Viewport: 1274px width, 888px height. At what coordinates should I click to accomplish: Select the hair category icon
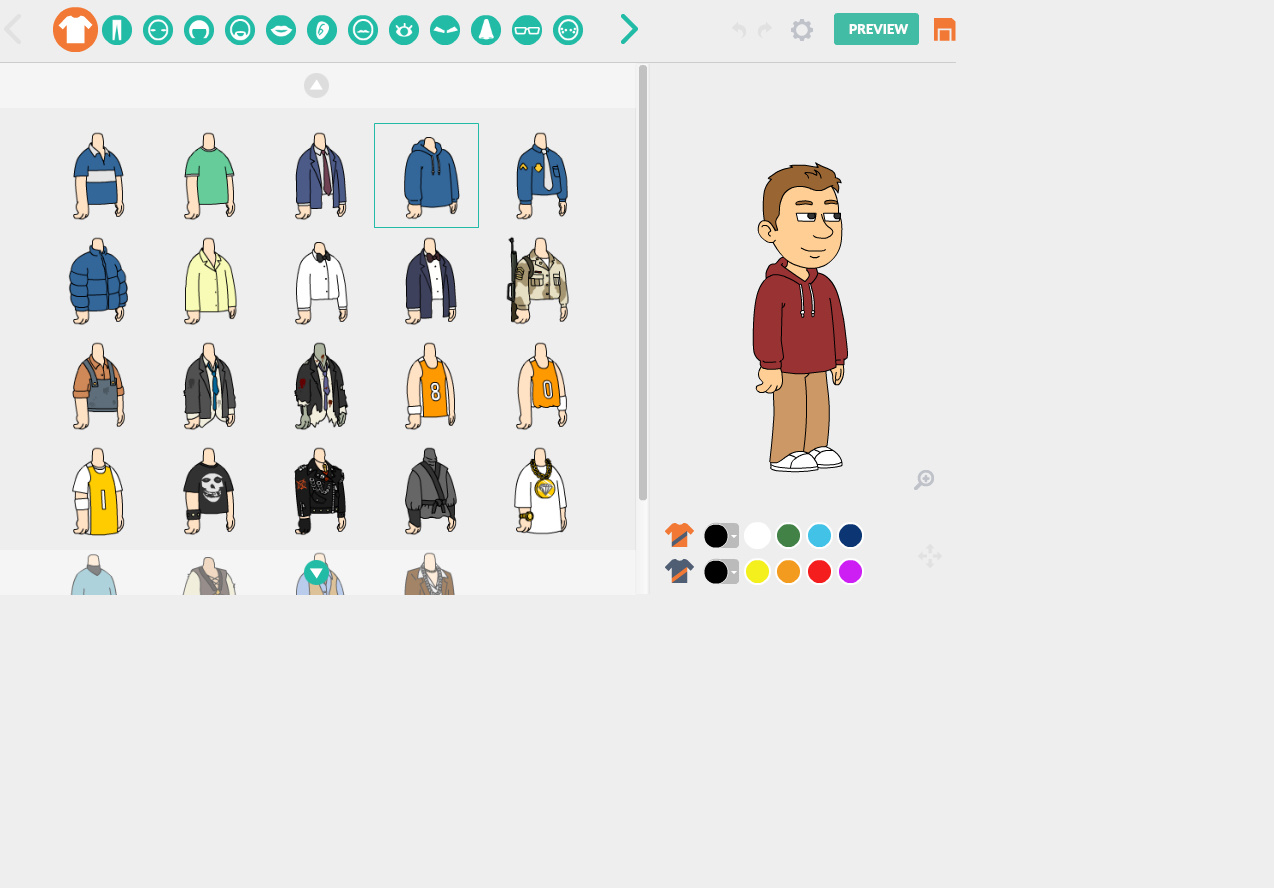[199, 29]
